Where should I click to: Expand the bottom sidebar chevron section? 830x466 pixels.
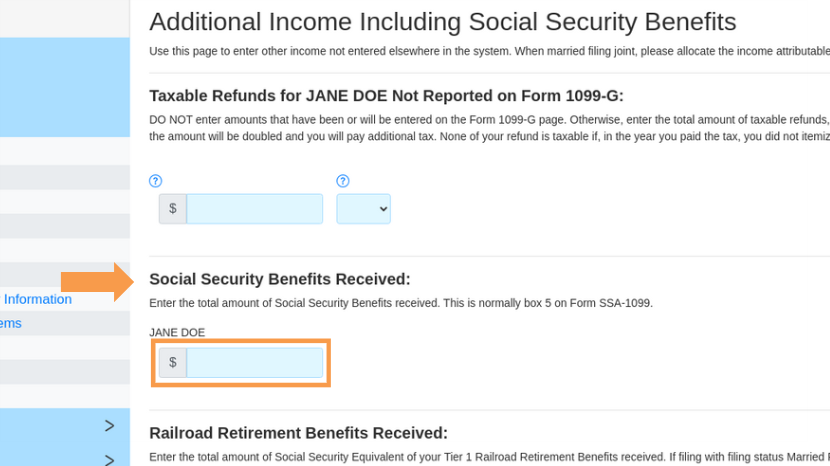click(x=109, y=460)
